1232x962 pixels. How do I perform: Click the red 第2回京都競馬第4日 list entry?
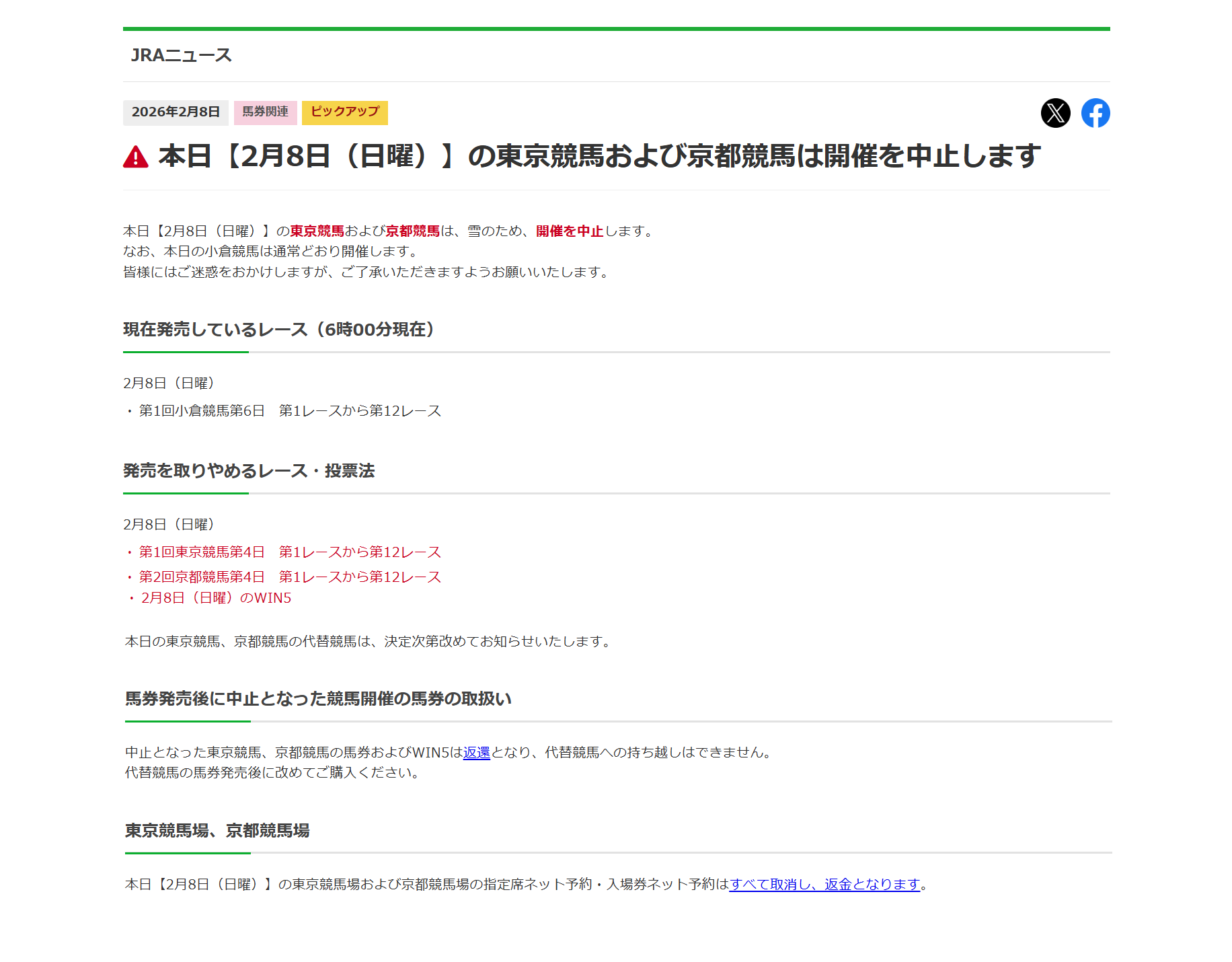289,577
